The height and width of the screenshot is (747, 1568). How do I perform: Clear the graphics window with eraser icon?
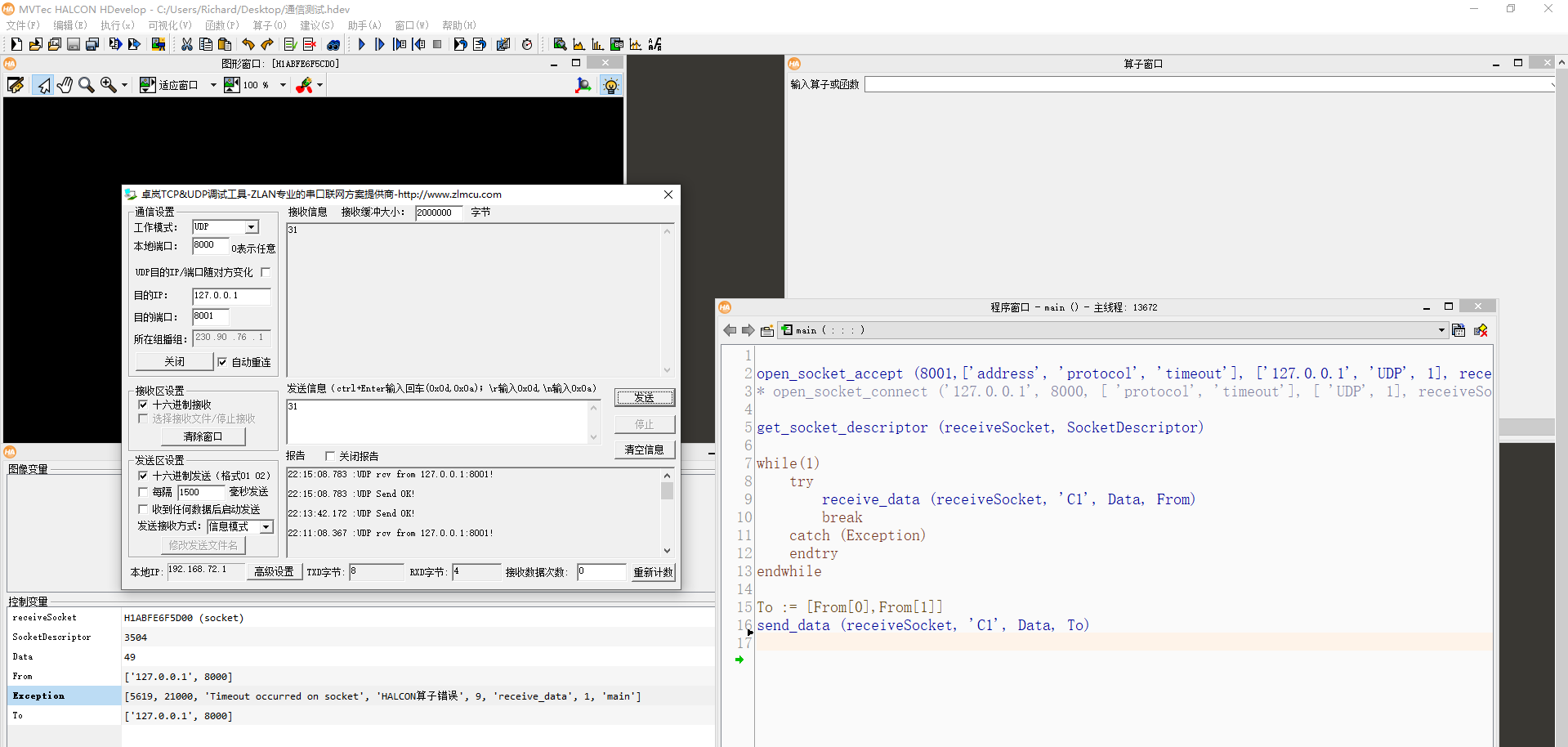(x=16, y=85)
